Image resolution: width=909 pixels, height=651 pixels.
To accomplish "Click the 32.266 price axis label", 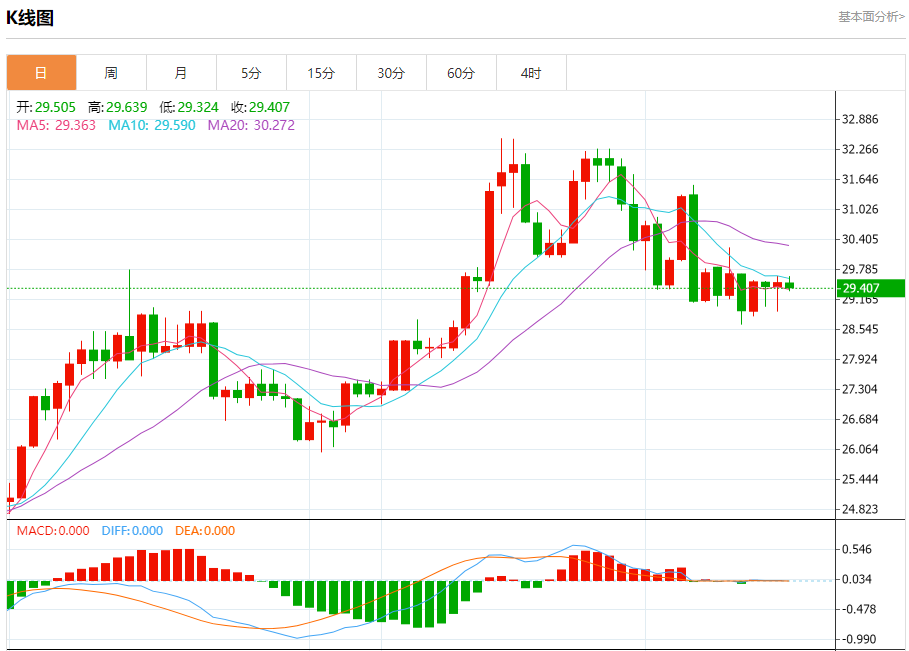I will click(x=860, y=150).
